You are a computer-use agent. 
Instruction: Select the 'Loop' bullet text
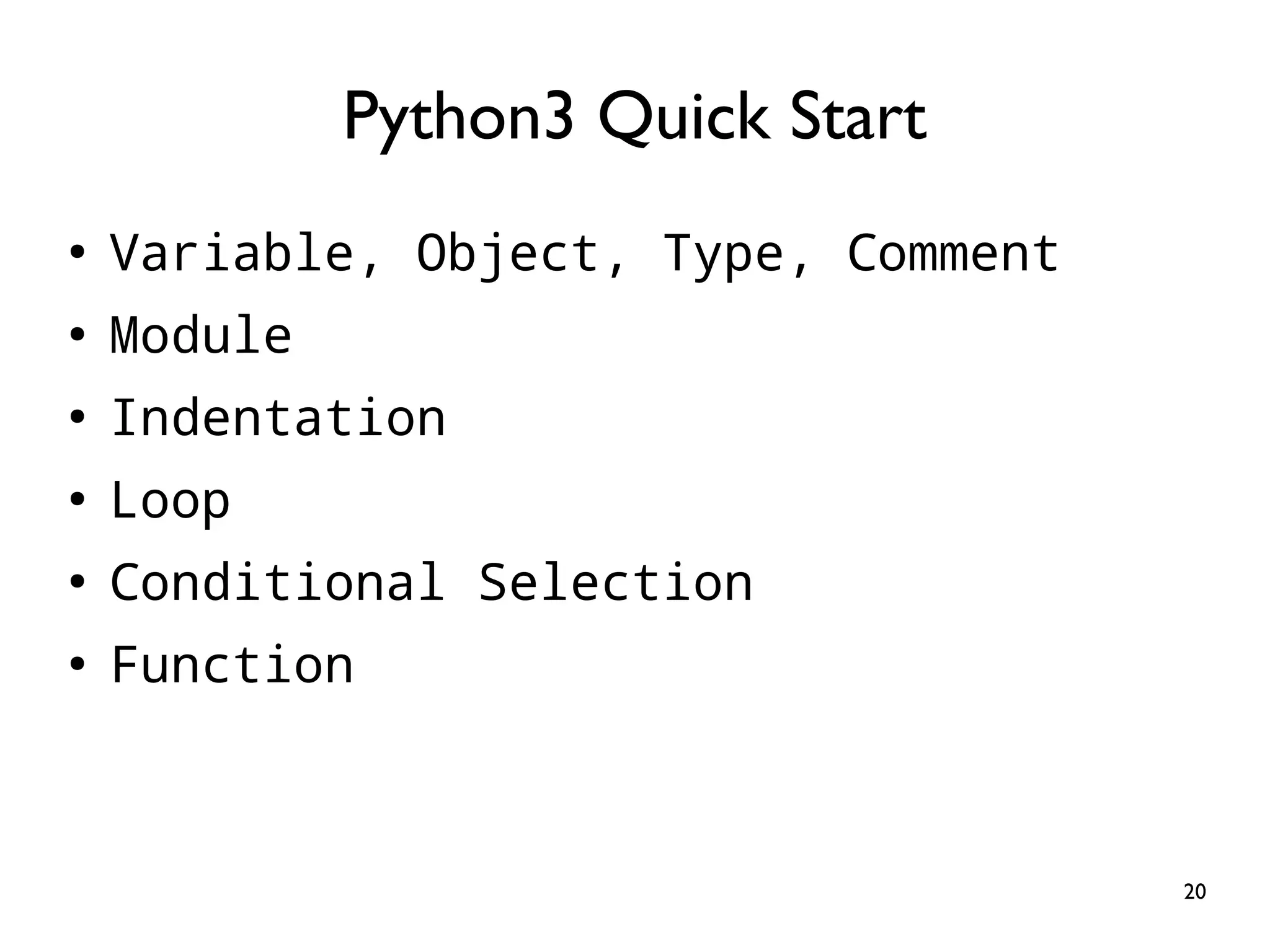pyautogui.click(x=170, y=500)
